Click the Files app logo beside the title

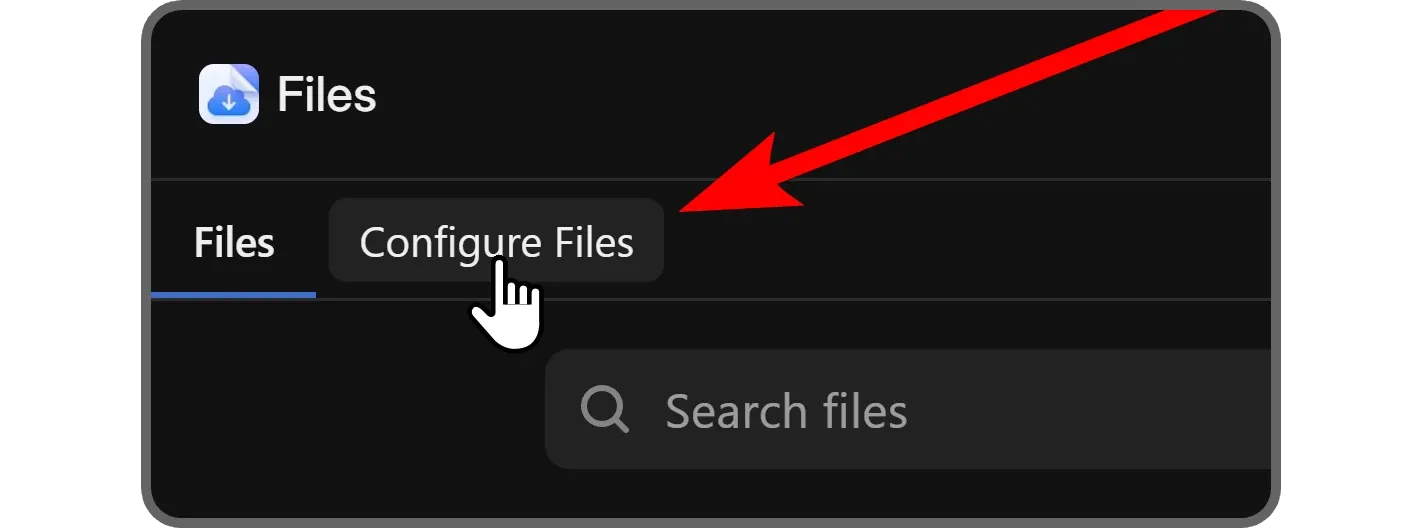pyautogui.click(x=229, y=94)
